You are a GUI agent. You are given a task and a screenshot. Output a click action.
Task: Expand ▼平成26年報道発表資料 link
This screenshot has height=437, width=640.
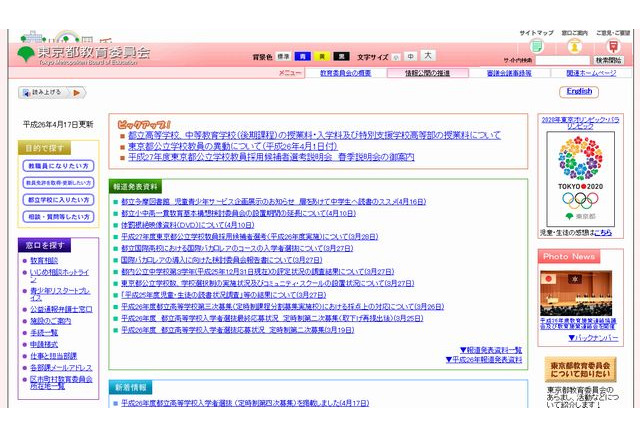click(484, 359)
